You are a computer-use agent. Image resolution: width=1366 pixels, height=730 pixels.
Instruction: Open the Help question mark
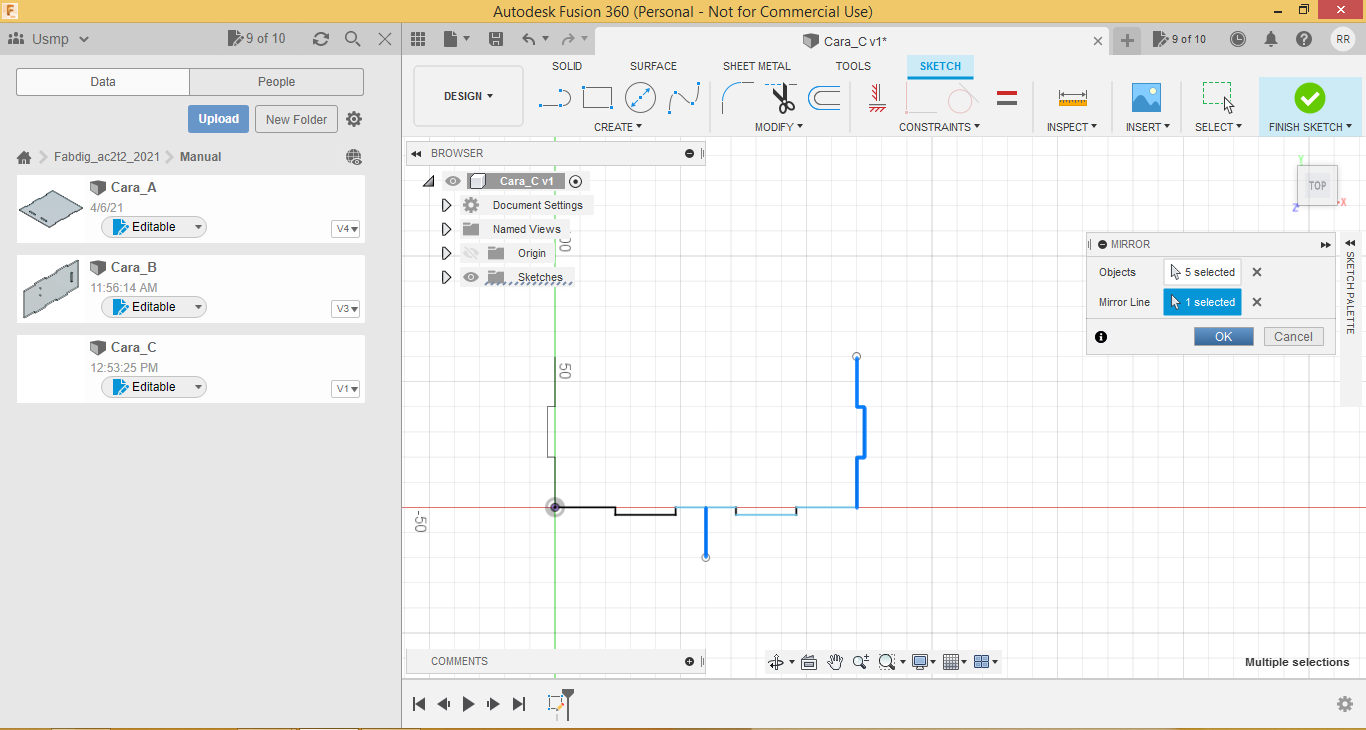pos(1304,39)
